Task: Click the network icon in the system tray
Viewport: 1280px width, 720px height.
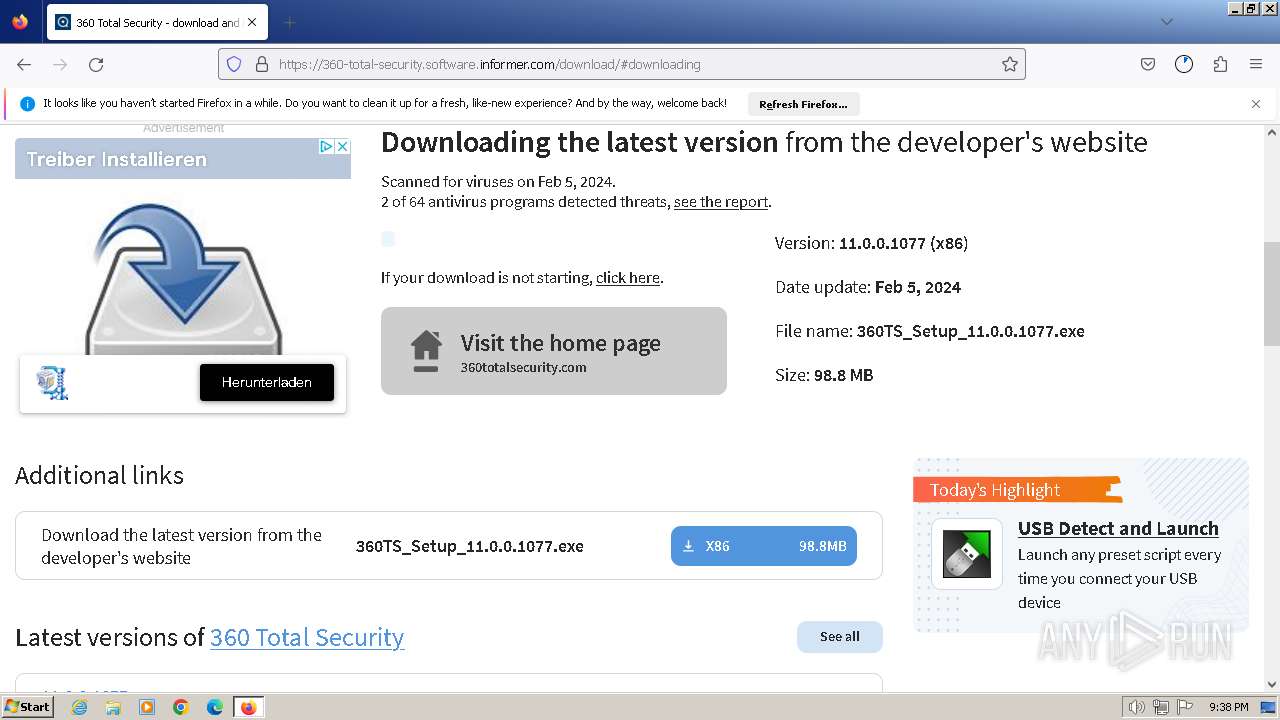Action: point(1161,707)
